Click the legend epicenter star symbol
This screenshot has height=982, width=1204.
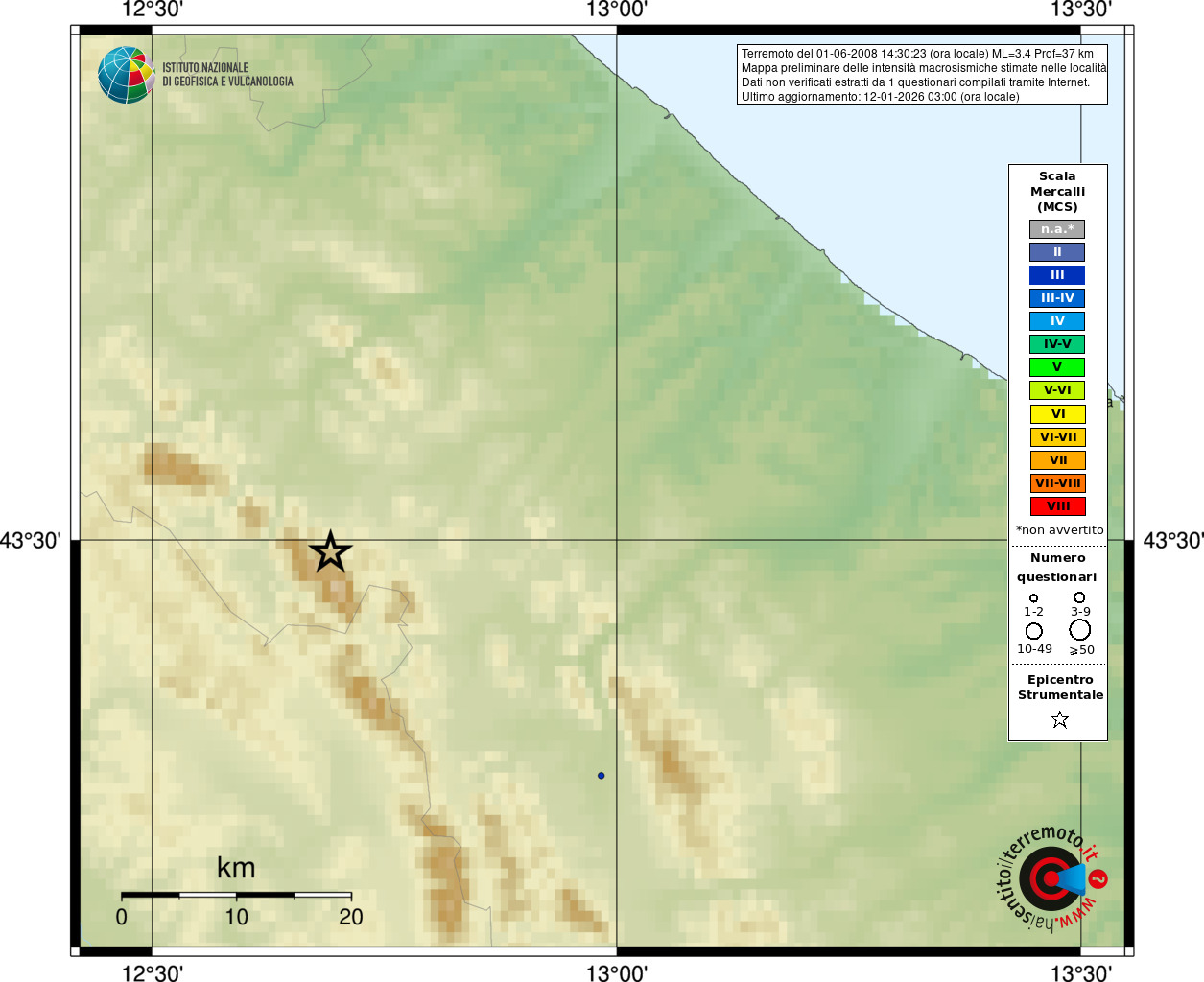click(1059, 719)
